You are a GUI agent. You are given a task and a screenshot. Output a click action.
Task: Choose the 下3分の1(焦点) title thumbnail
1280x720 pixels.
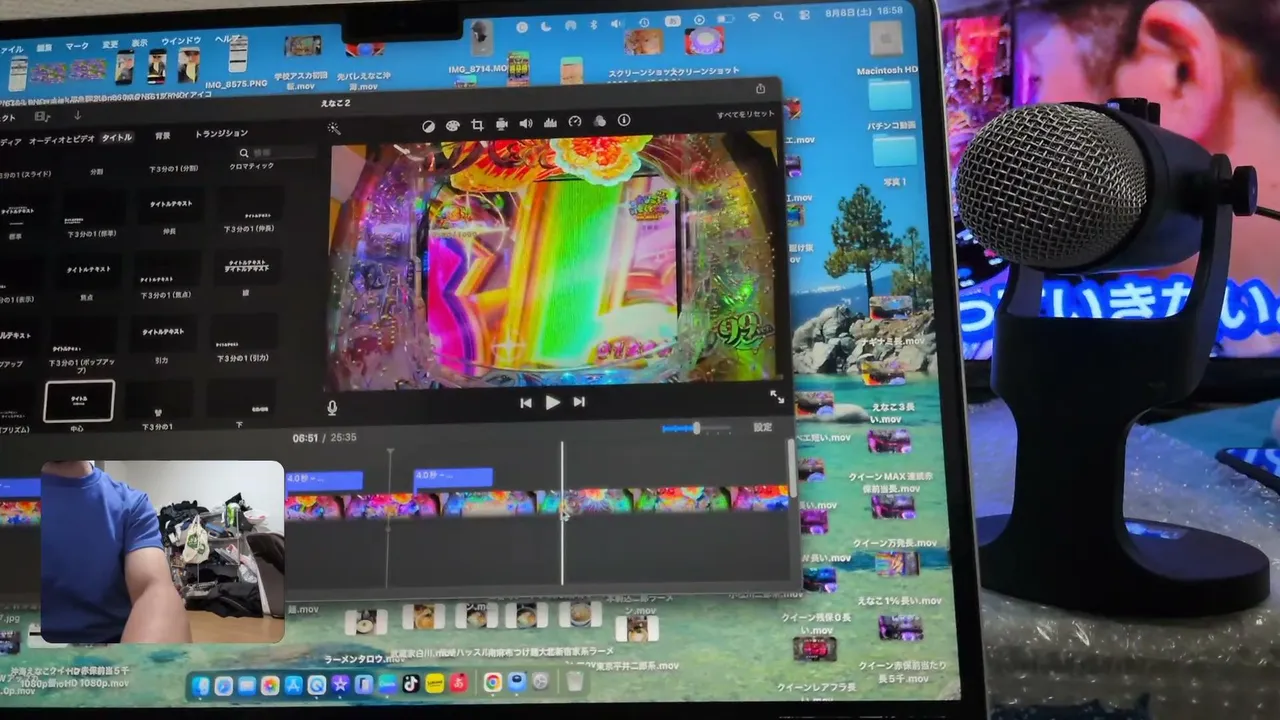coord(167,269)
